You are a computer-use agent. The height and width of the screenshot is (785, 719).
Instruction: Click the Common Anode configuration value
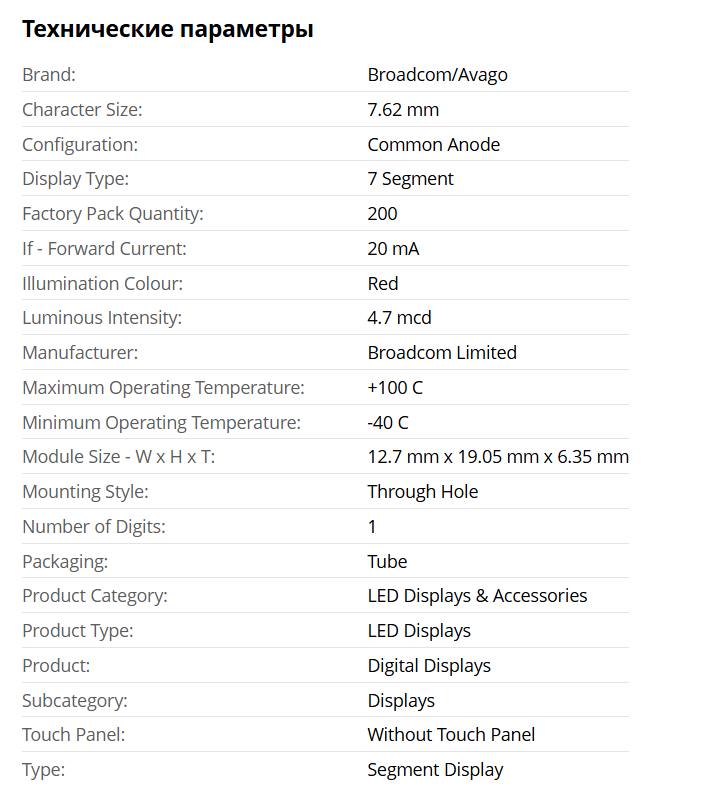click(433, 145)
